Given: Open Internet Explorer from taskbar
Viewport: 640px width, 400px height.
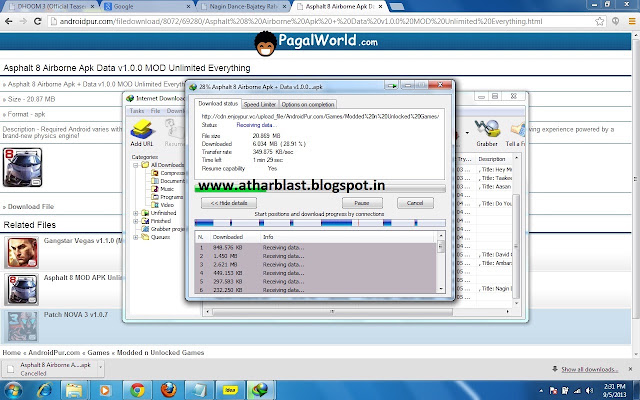Looking at the screenshot, I should [44, 390].
